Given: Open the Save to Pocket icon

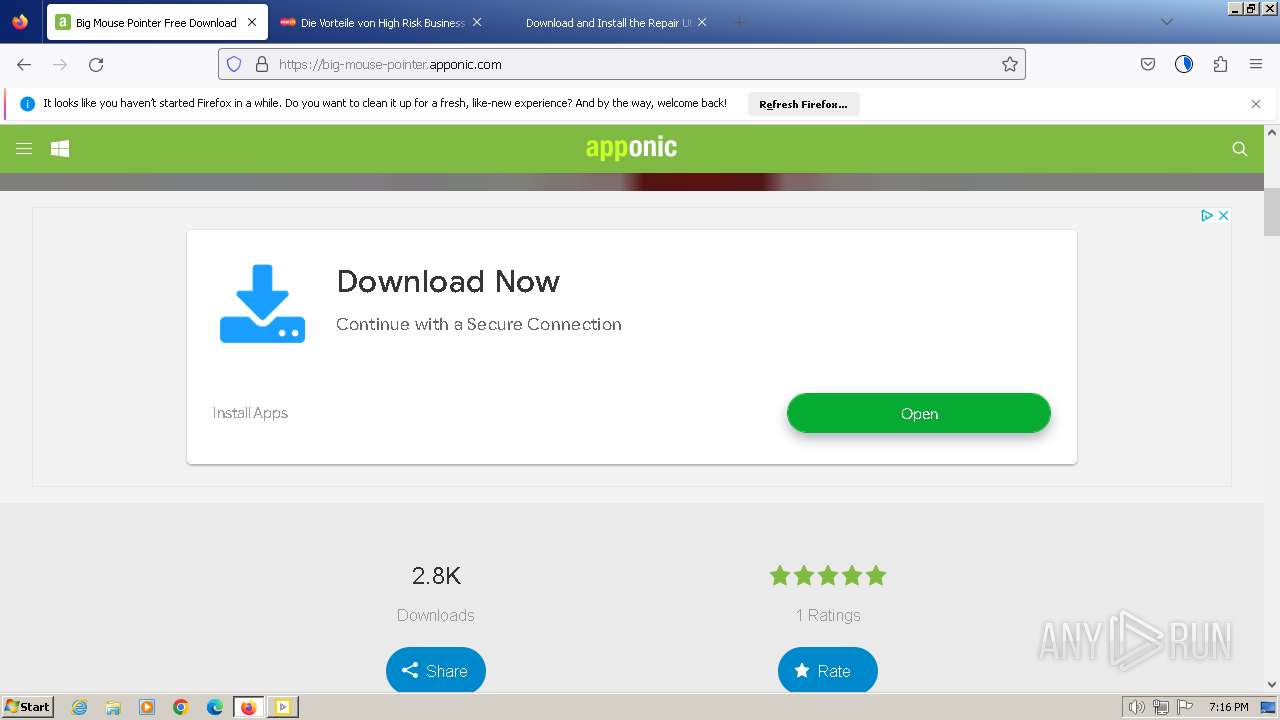Looking at the screenshot, I should tap(1148, 64).
